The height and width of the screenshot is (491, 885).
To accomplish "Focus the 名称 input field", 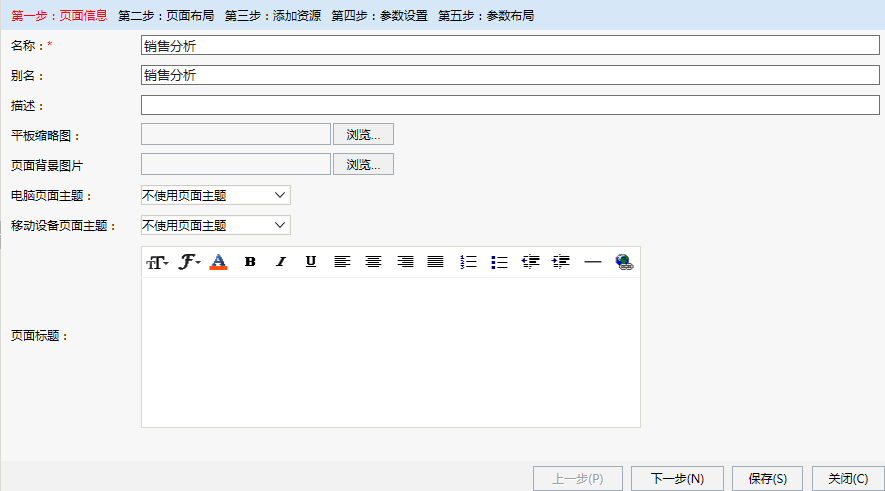I will coord(510,46).
